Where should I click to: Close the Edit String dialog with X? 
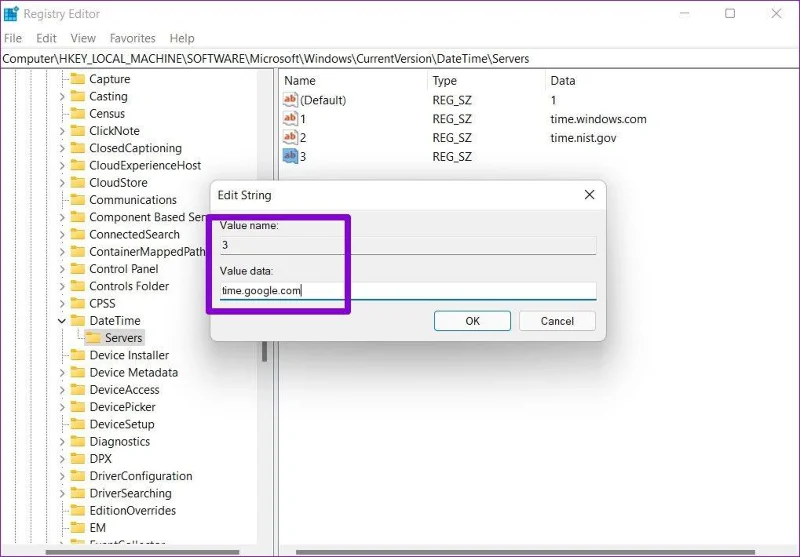pos(589,194)
